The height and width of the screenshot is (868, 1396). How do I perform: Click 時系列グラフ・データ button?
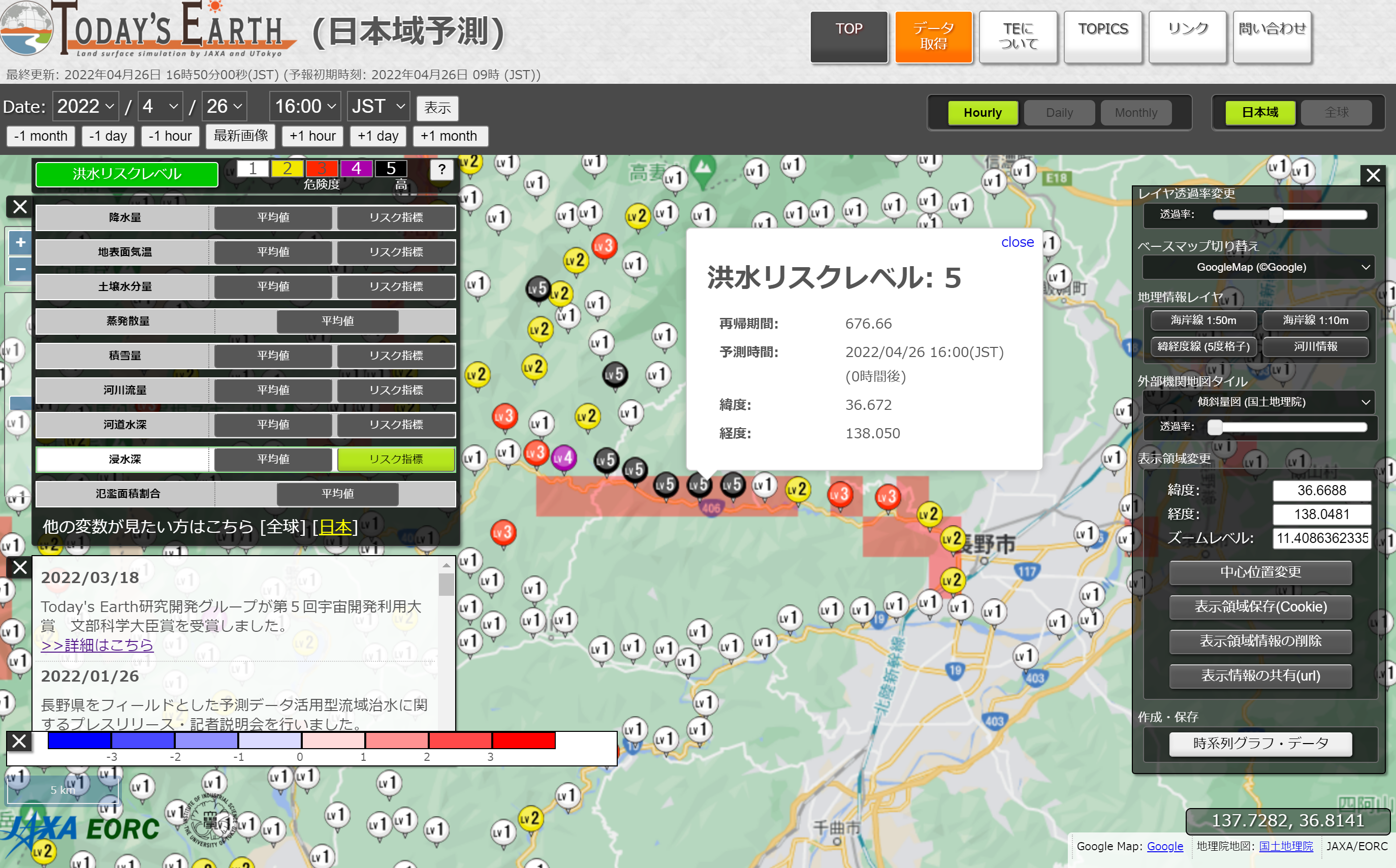pyautogui.click(x=1260, y=744)
